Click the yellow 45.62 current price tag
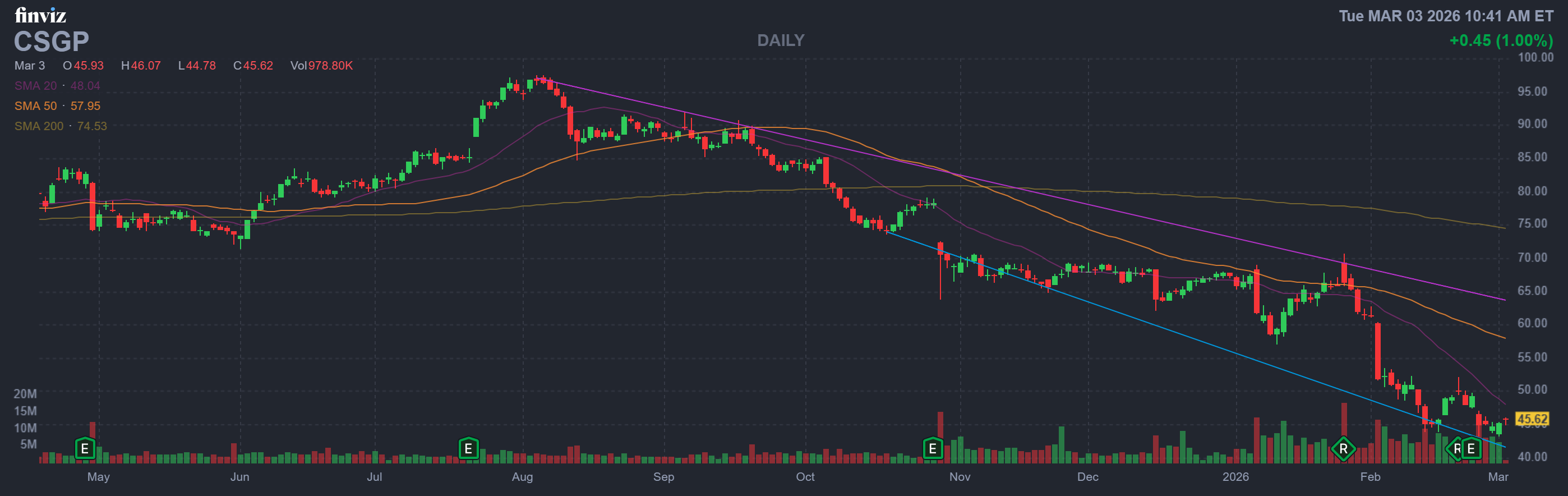 click(x=1532, y=419)
